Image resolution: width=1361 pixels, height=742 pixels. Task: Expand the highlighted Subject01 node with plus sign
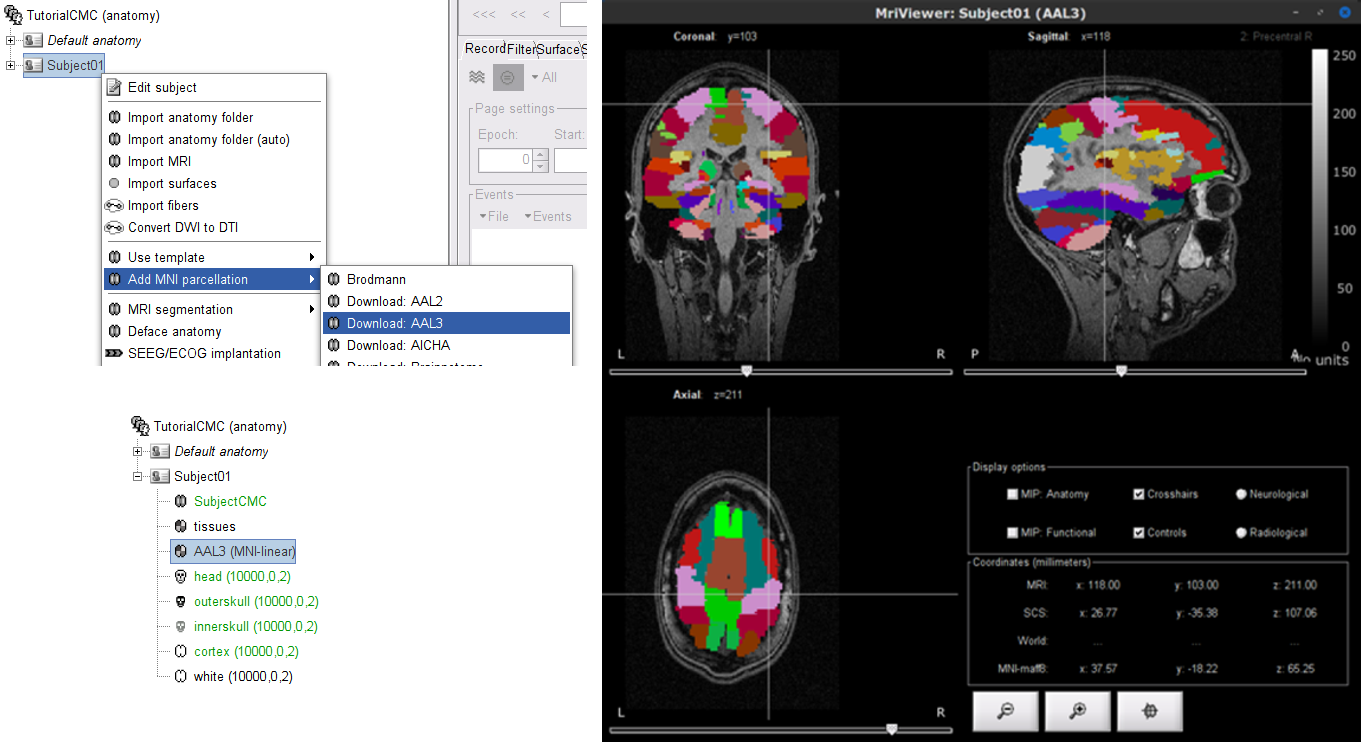[x=11, y=65]
